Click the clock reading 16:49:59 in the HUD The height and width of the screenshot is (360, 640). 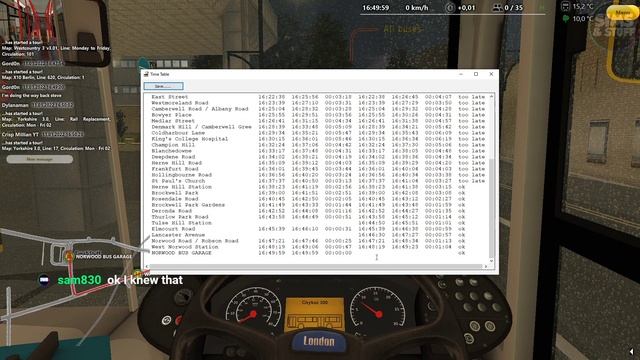(x=376, y=8)
